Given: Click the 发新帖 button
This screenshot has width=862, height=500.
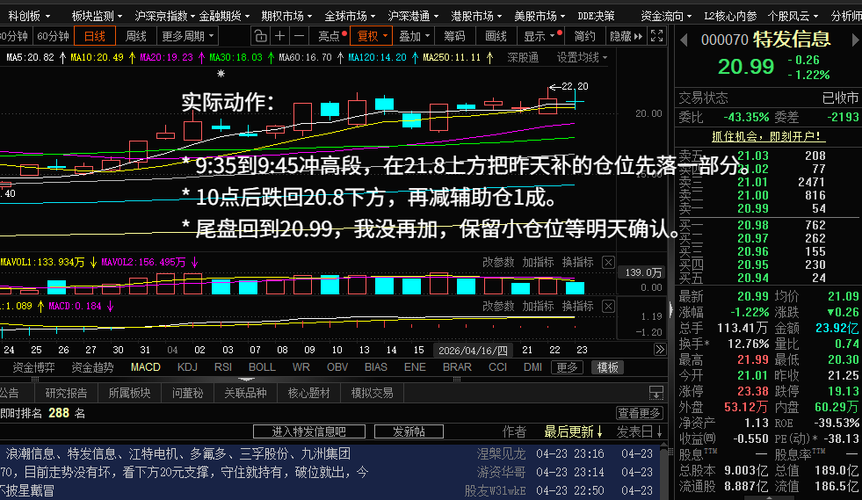Looking at the screenshot, I should 408,432.
